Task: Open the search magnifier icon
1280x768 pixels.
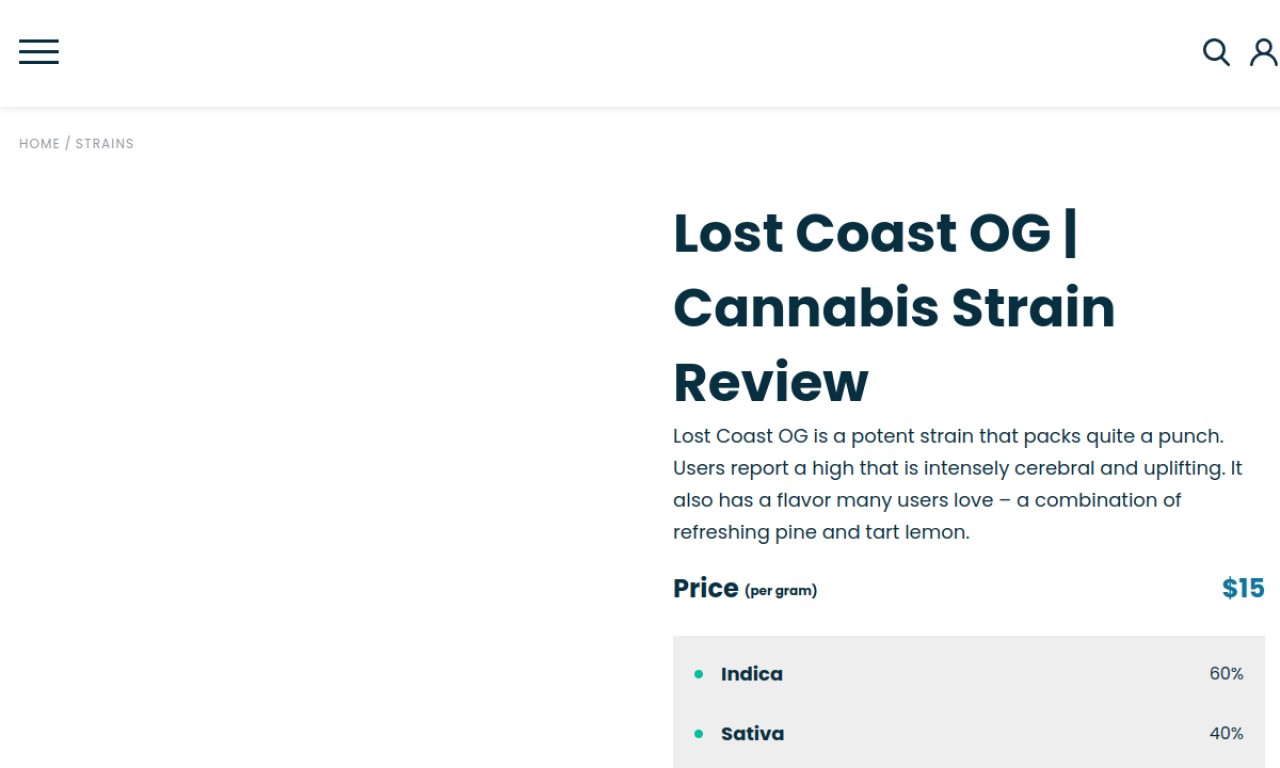Action: click(x=1216, y=52)
